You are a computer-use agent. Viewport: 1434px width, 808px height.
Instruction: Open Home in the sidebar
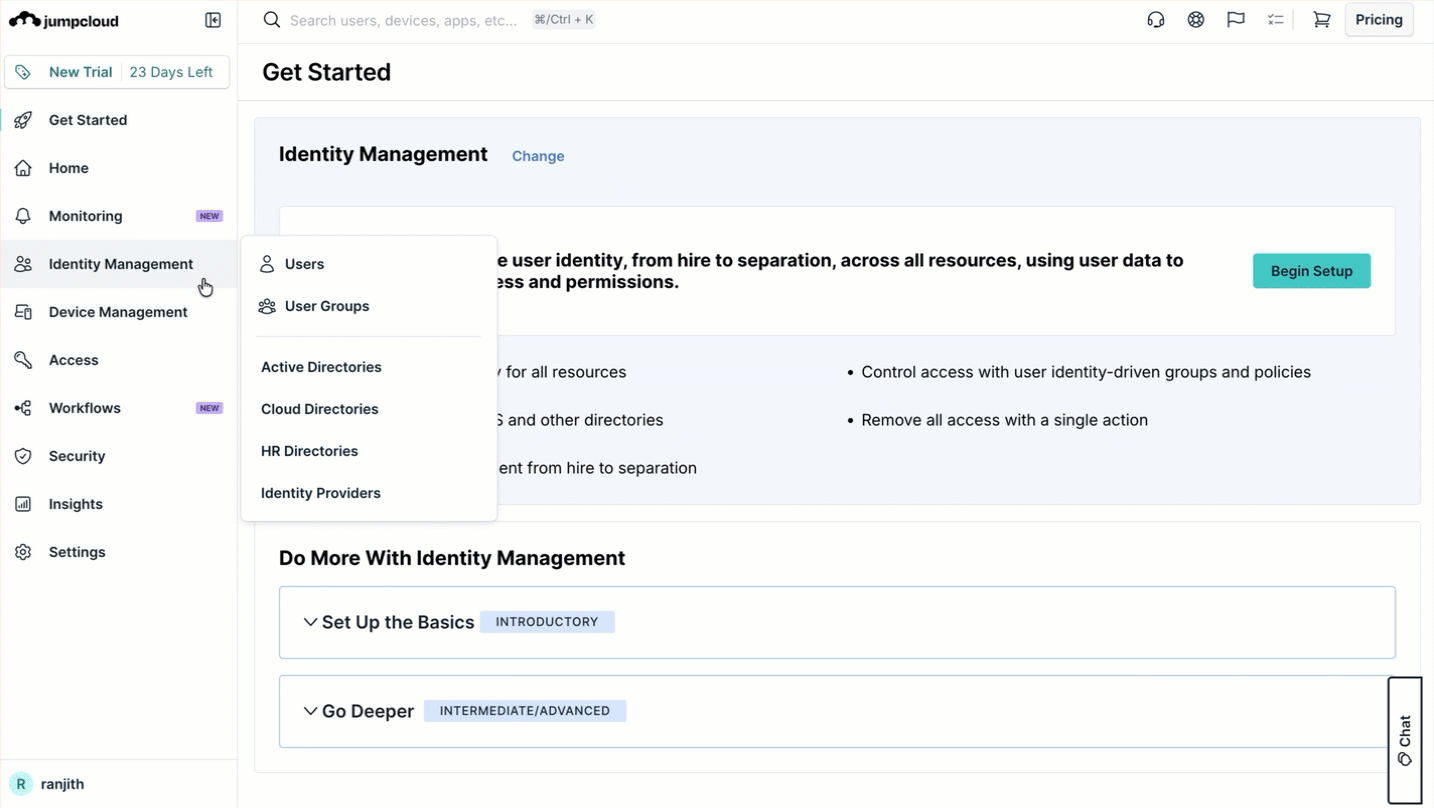click(69, 168)
